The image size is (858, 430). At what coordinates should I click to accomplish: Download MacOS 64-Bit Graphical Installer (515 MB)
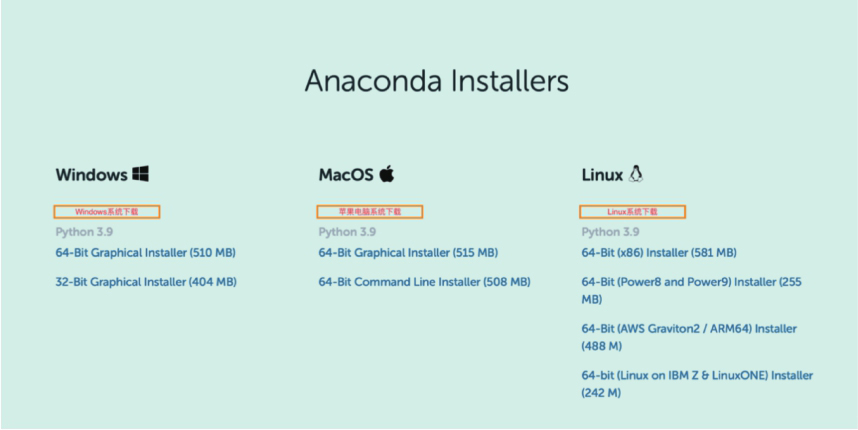[408, 253]
